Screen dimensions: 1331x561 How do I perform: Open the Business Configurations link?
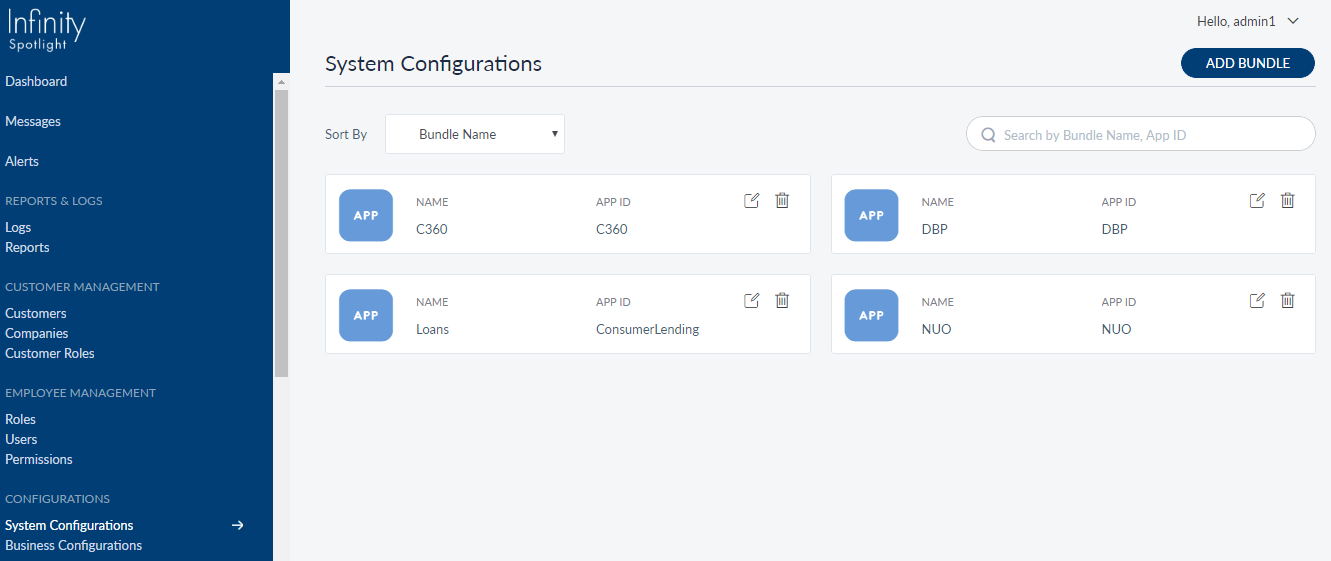point(74,545)
